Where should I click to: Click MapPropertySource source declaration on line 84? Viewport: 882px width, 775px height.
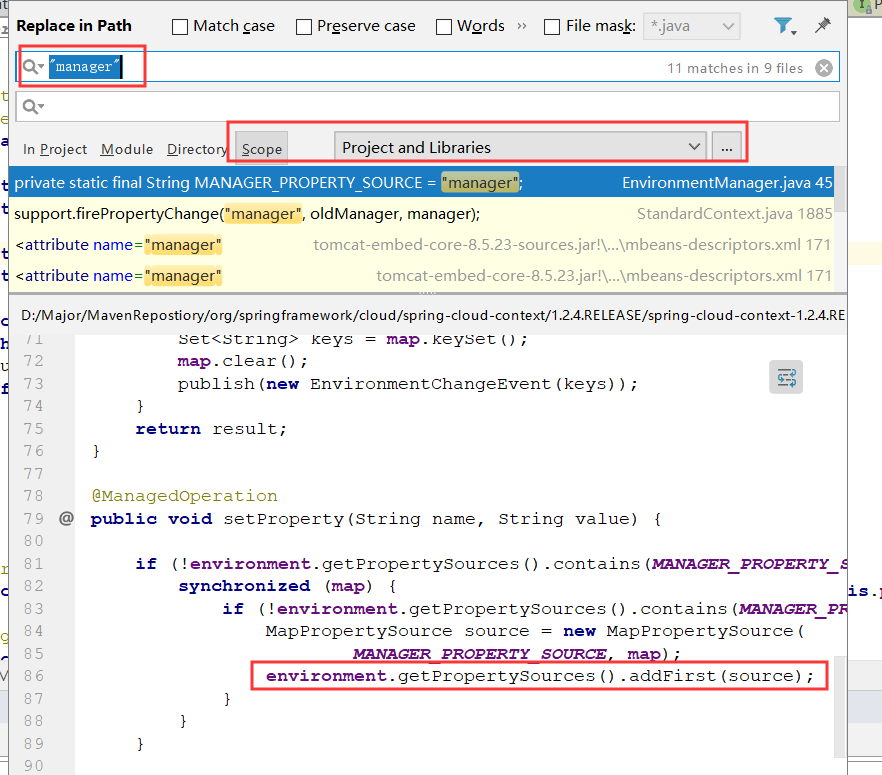[534, 631]
